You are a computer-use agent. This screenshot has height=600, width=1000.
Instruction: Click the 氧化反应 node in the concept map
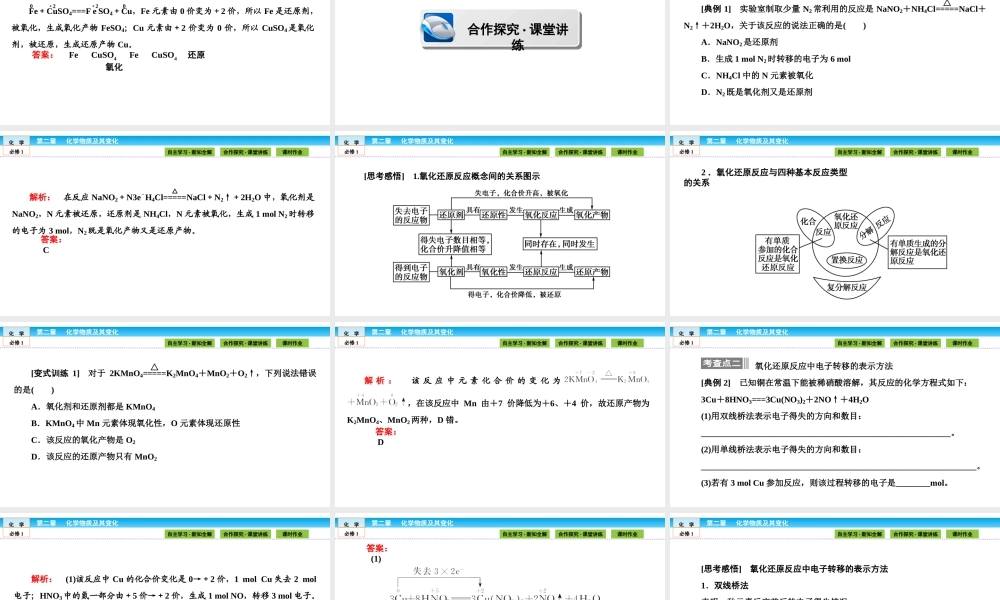[x=540, y=215]
